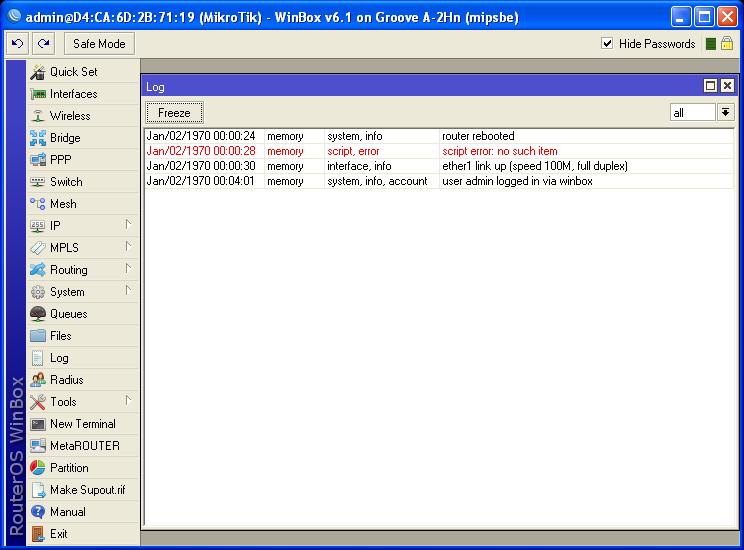
Task: Click timestamp Jan/02/1970 00:00:24
Action: [201, 136]
